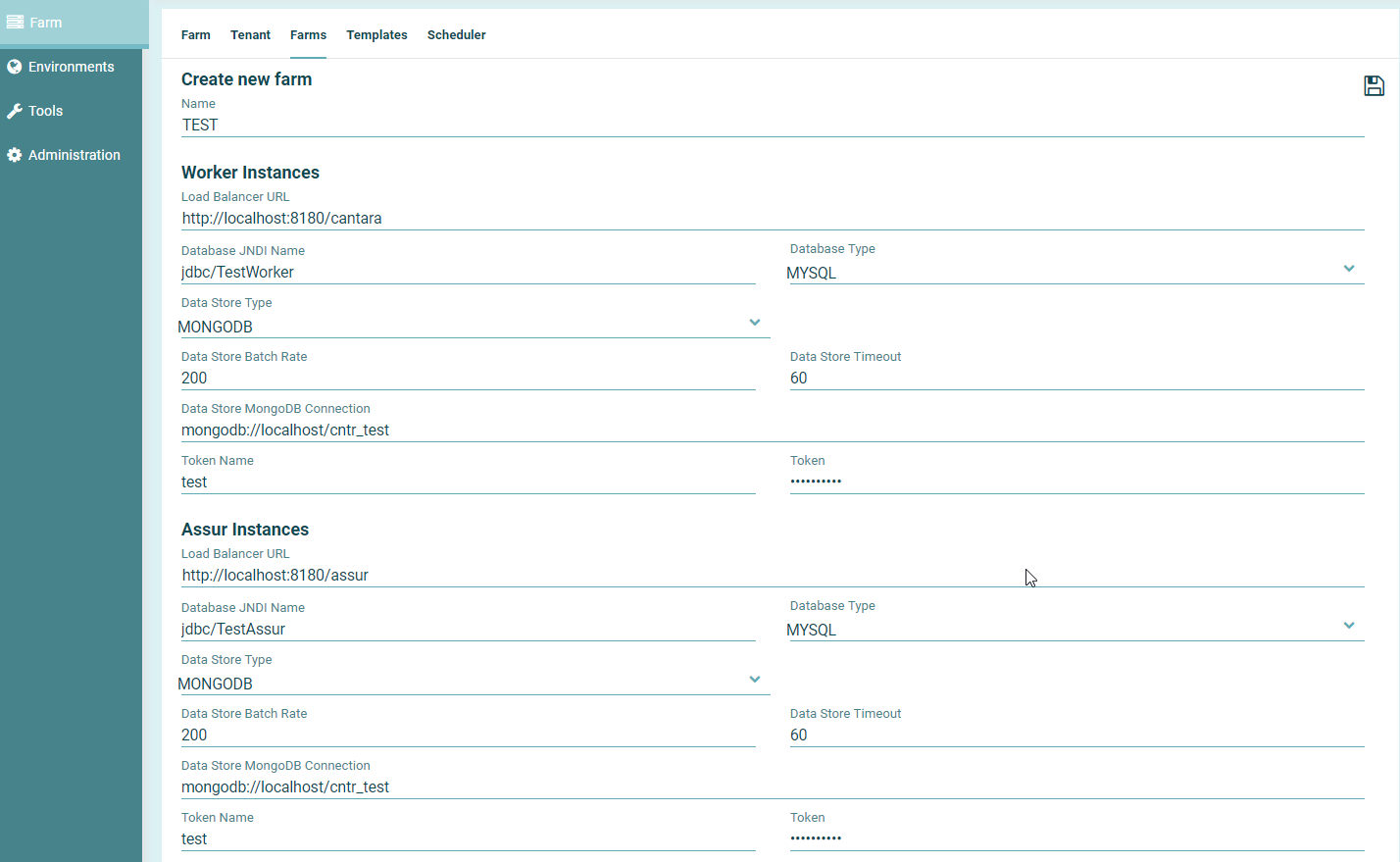1400x862 pixels.
Task: Focus Assur Instances Load Balancer URL field
Action: click(x=772, y=575)
